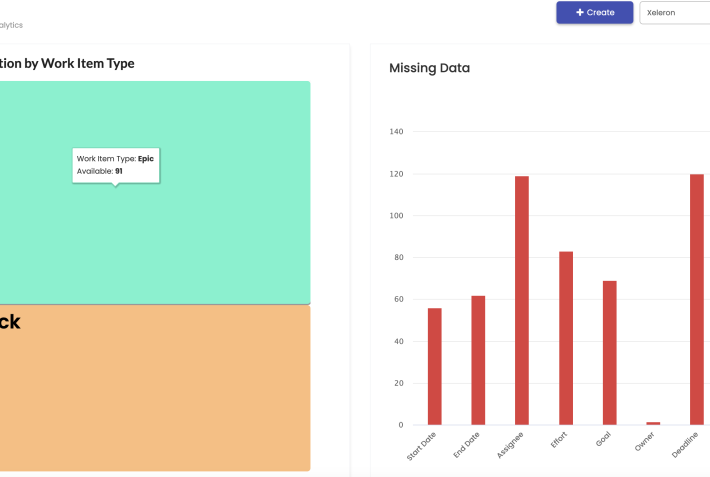Click the 140 value on the y-axis
Image resolution: width=710 pixels, height=477 pixels.
(396, 132)
